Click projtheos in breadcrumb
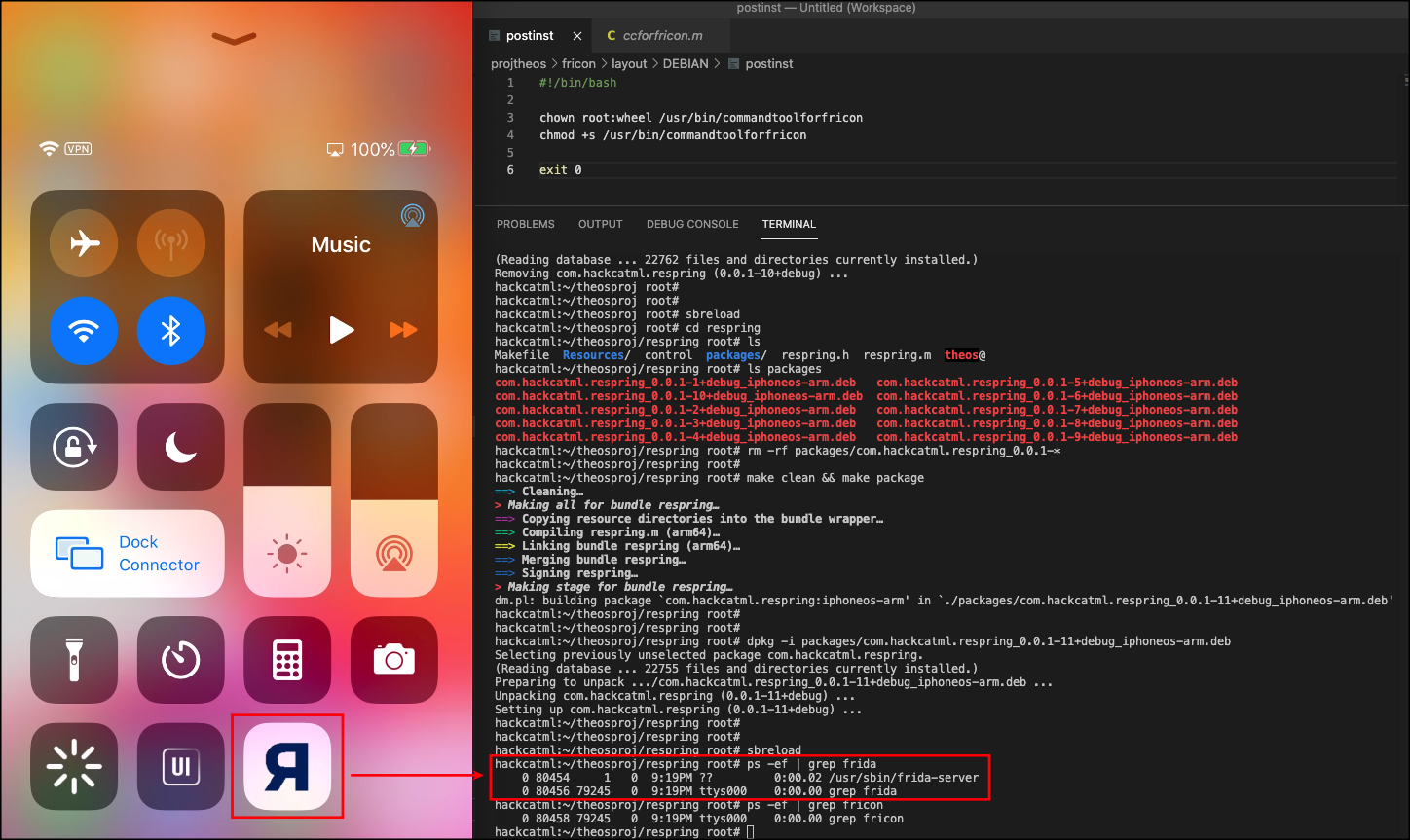Viewport: 1410px width, 840px height. [x=519, y=63]
